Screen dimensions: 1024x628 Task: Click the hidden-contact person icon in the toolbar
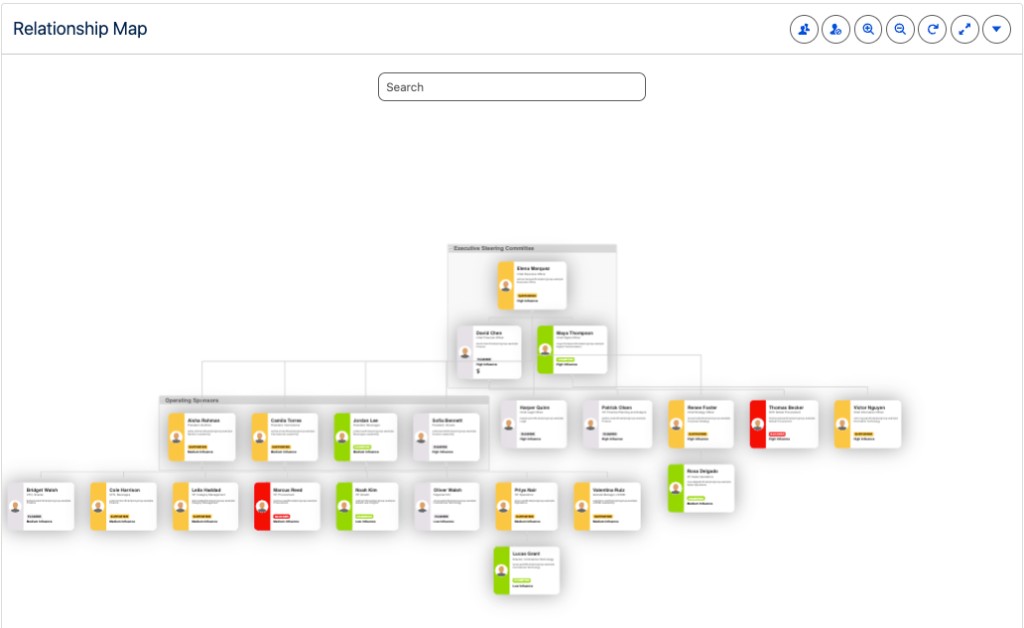click(836, 29)
